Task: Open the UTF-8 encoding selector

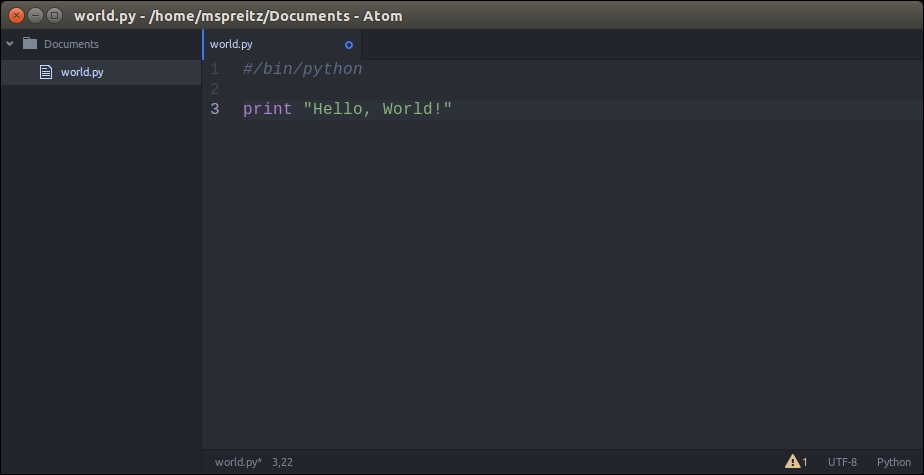Action: (x=842, y=462)
